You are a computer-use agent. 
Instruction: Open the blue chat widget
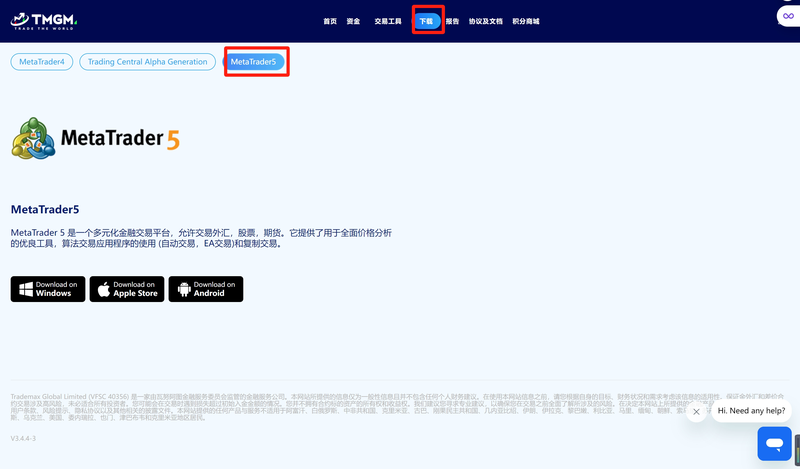[x=774, y=443]
